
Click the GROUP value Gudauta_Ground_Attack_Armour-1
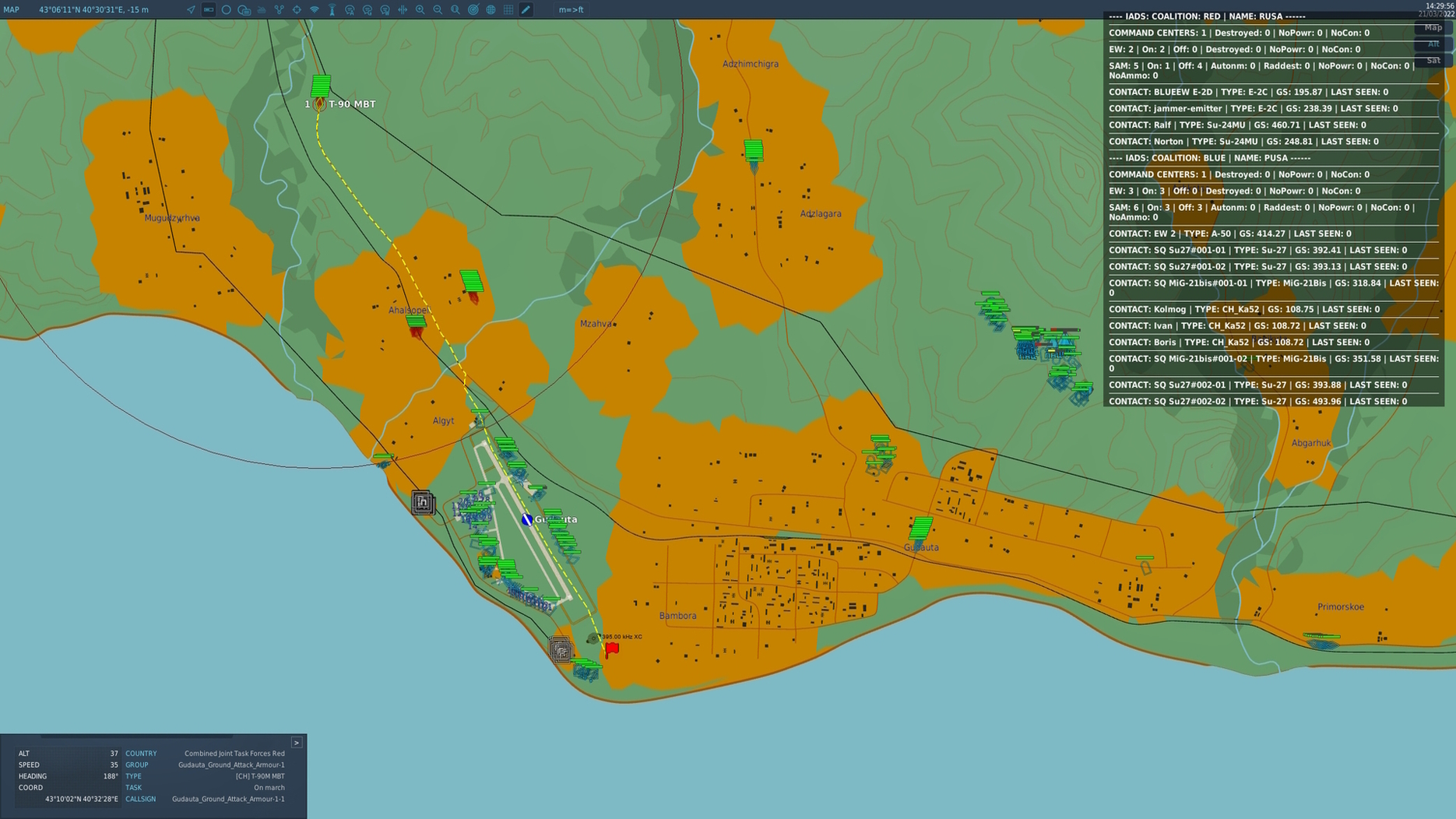click(231, 765)
